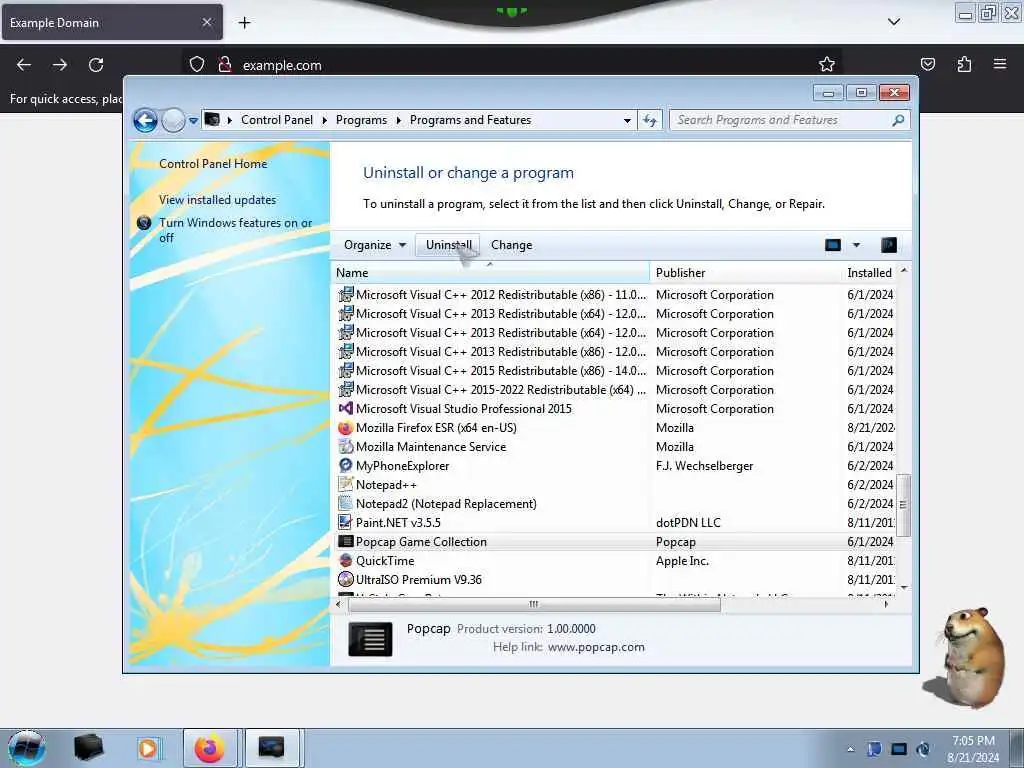Screen dimensions: 1024x768
Task: Sort by the Installed On column header
Action: (869, 273)
